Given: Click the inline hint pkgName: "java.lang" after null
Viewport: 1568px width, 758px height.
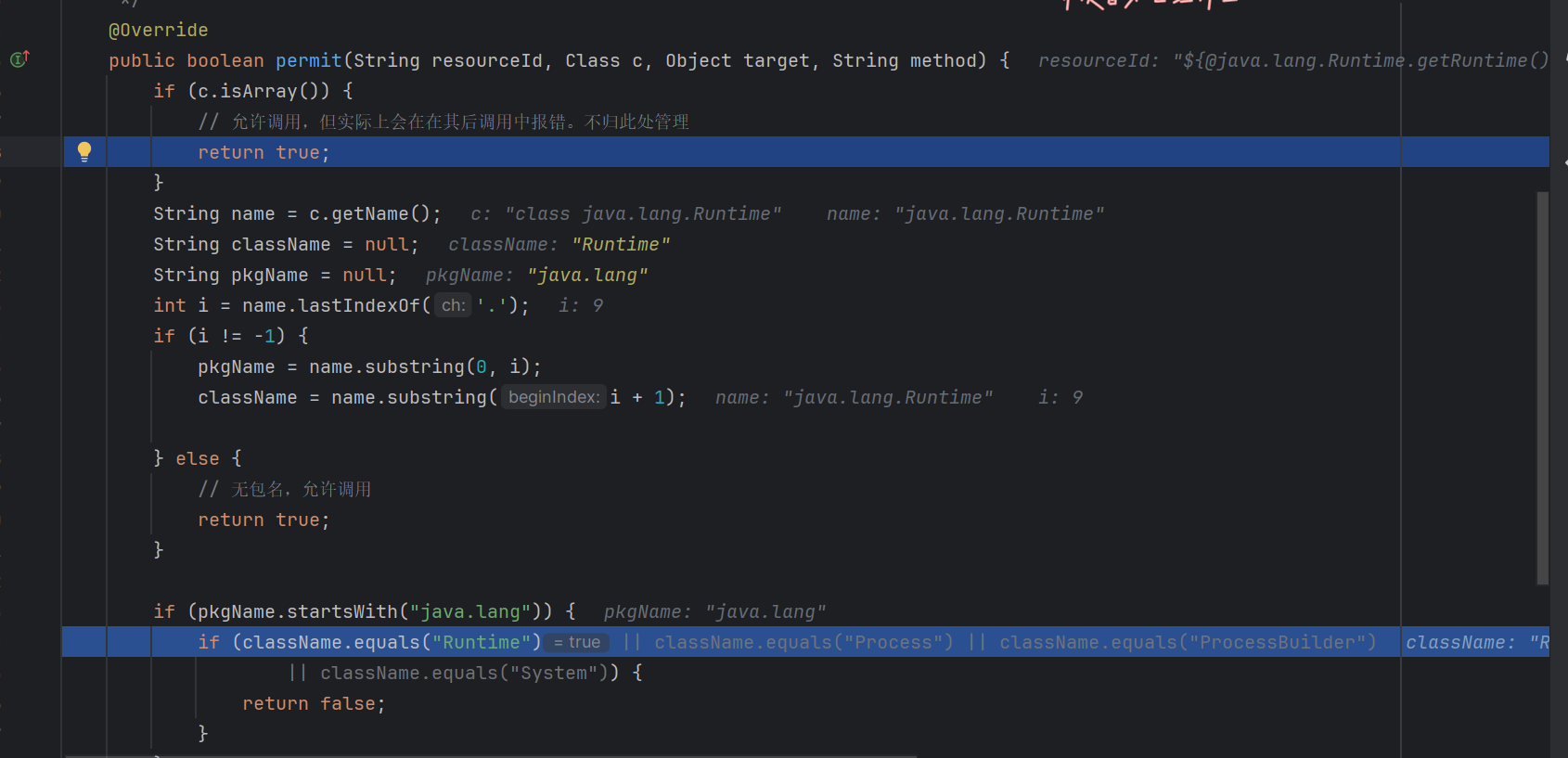Looking at the screenshot, I should coord(537,275).
